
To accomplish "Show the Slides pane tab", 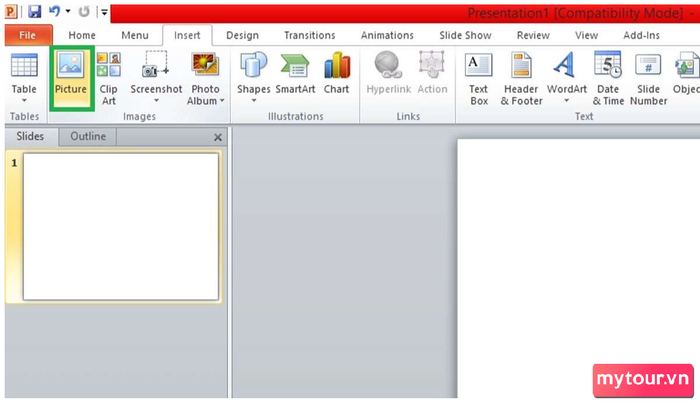I will coord(30,136).
